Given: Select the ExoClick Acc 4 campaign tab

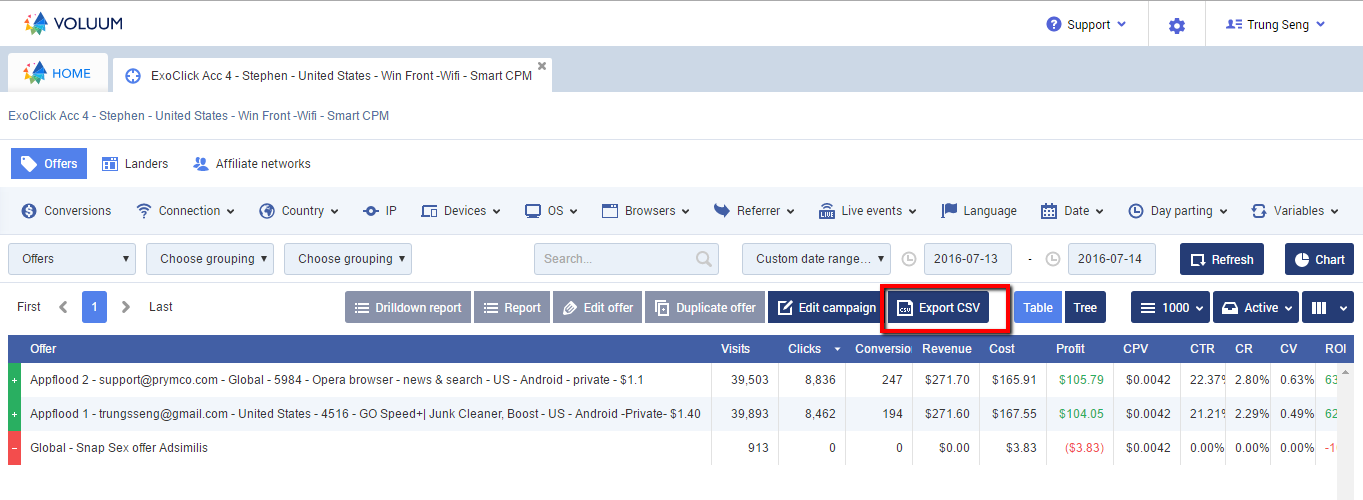Looking at the screenshot, I should 332,75.
